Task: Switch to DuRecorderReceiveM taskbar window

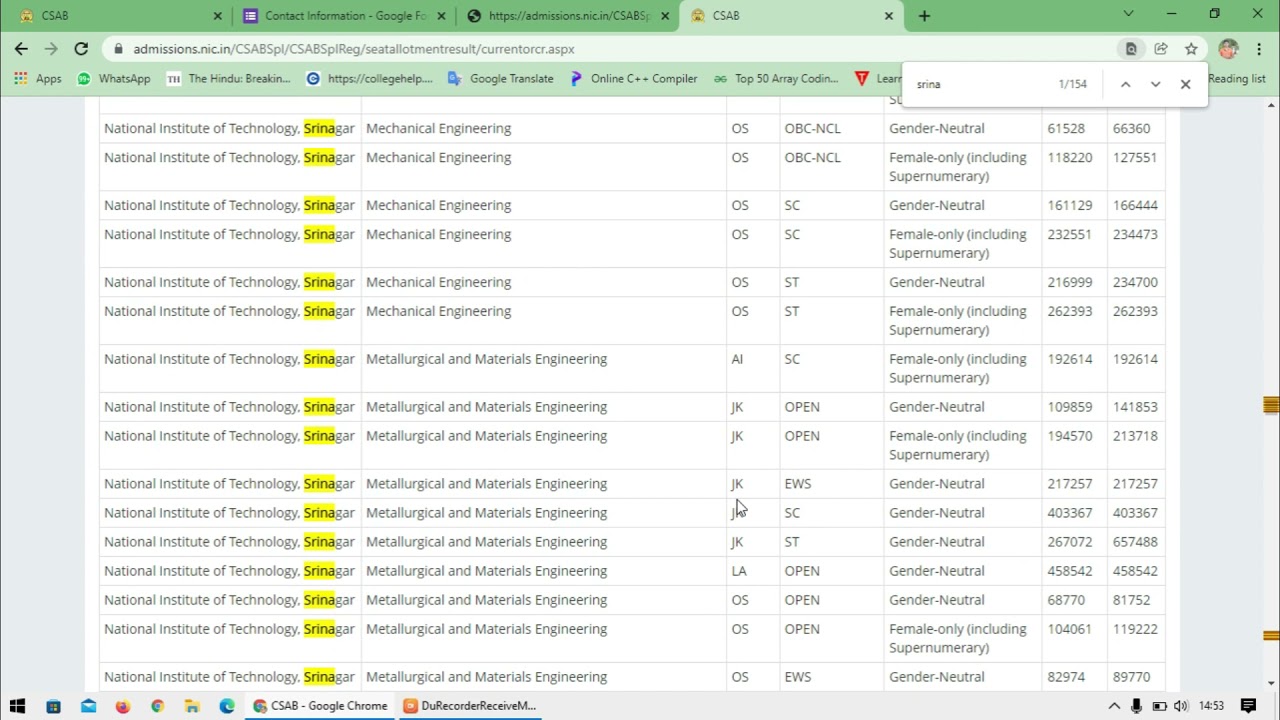Action: [x=470, y=705]
